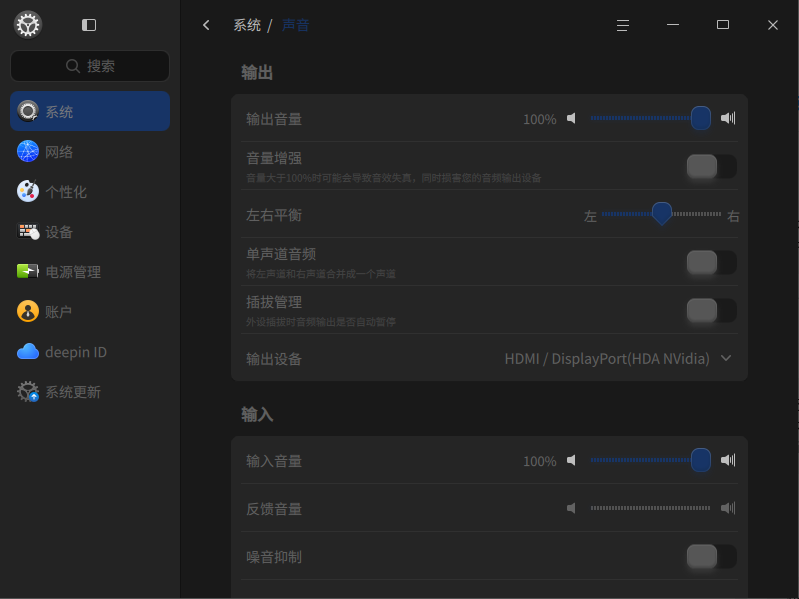The width and height of the screenshot is (799, 599).
Task: Click the 系统 sidebar icon
Action: click(28, 111)
